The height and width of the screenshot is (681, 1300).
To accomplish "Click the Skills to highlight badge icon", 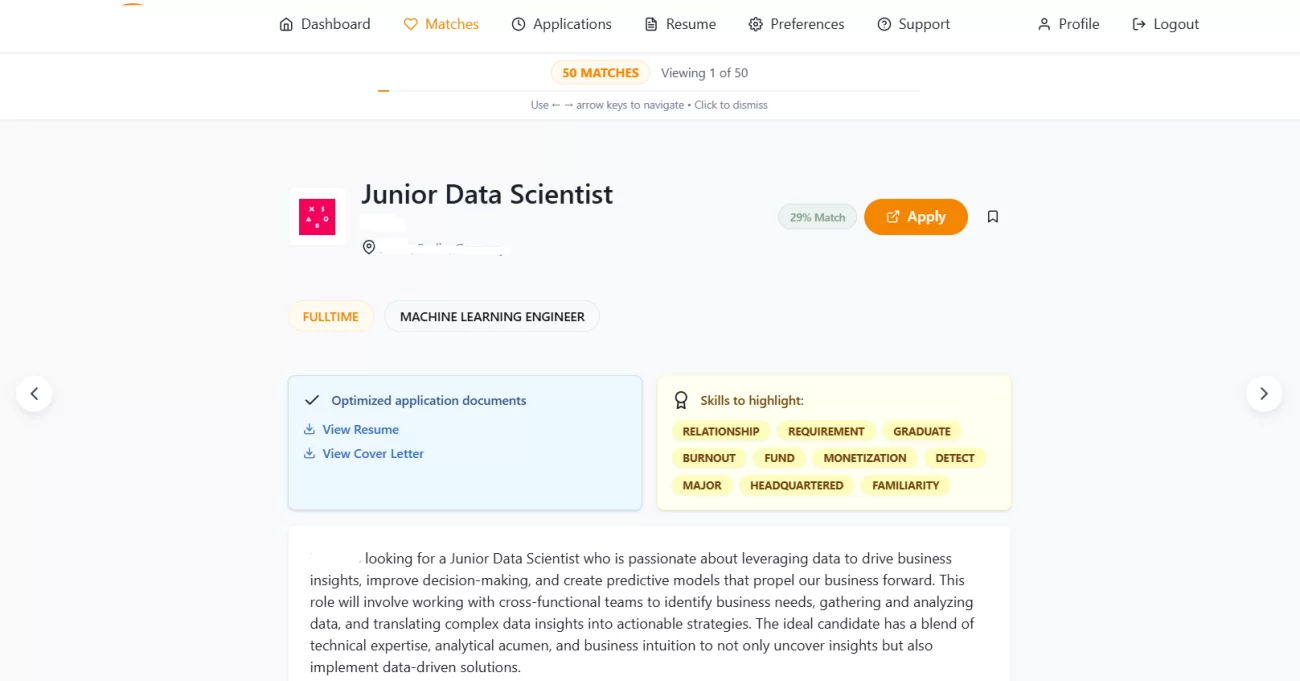I will (681, 400).
